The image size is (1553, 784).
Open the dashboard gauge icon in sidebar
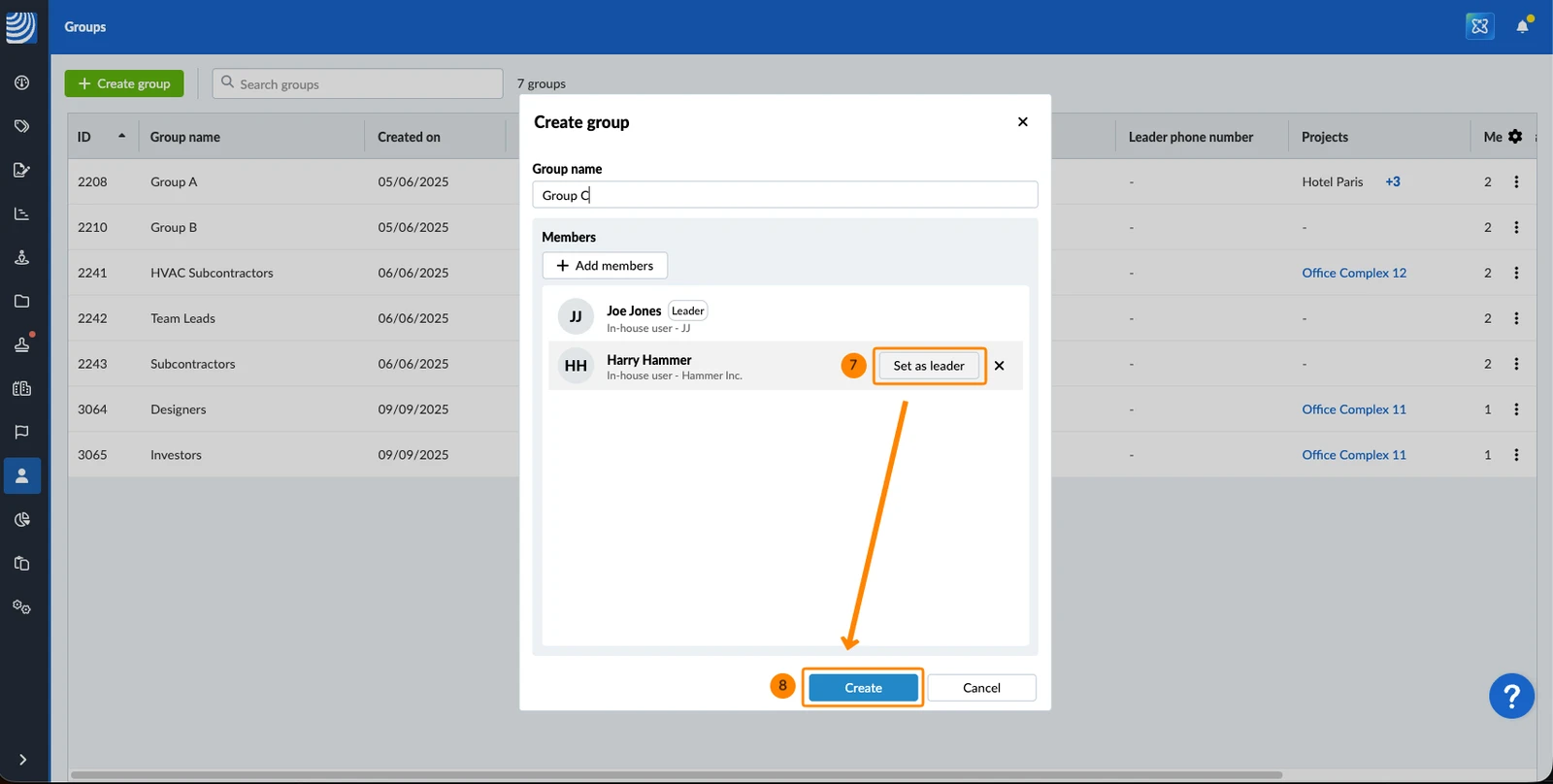coord(21,82)
